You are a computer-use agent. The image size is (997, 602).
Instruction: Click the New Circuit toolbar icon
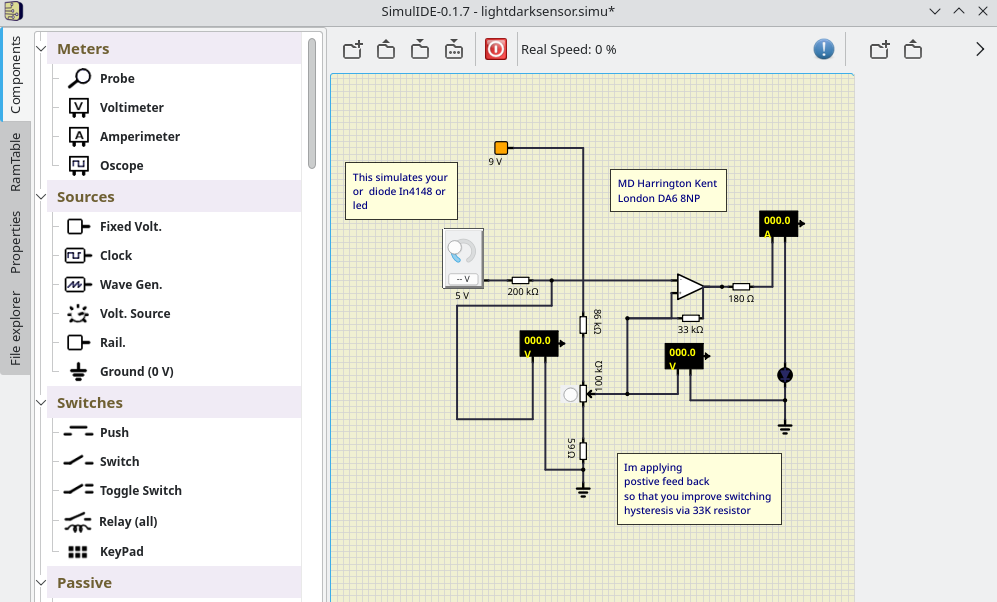tap(352, 49)
